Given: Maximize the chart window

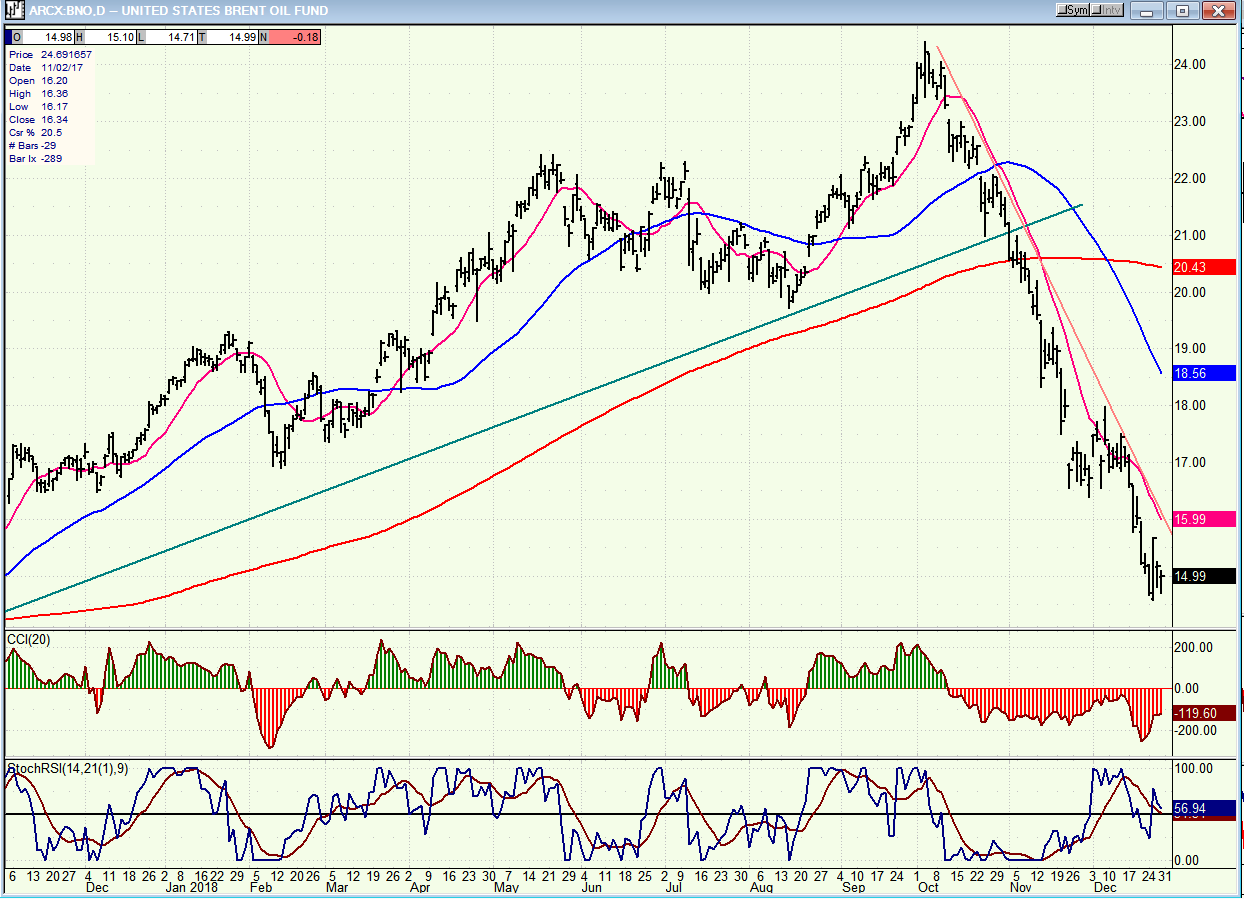Looking at the screenshot, I should point(1182,11).
